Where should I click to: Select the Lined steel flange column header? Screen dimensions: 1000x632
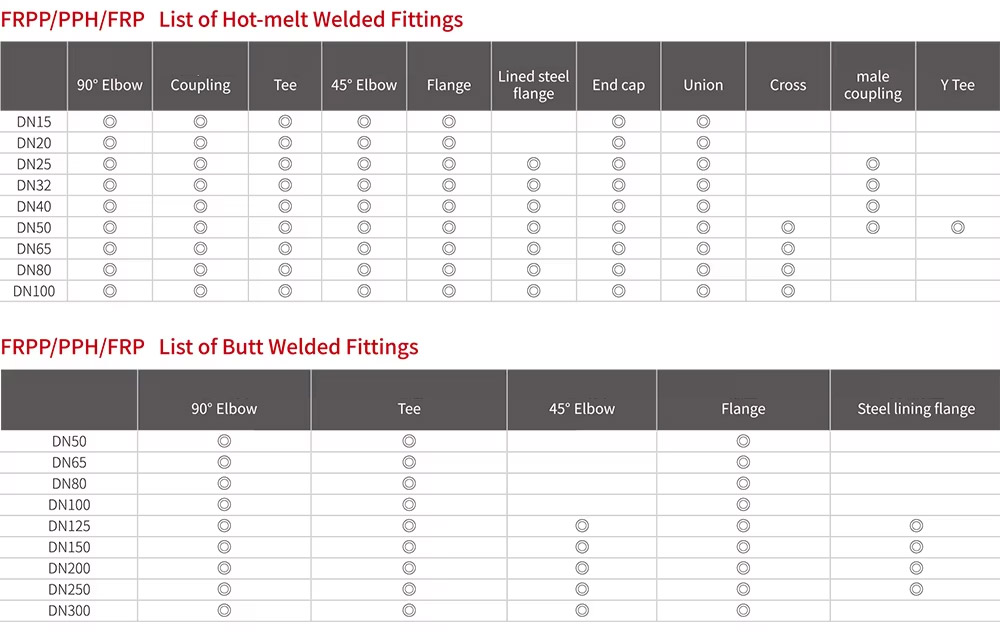(x=533, y=85)
